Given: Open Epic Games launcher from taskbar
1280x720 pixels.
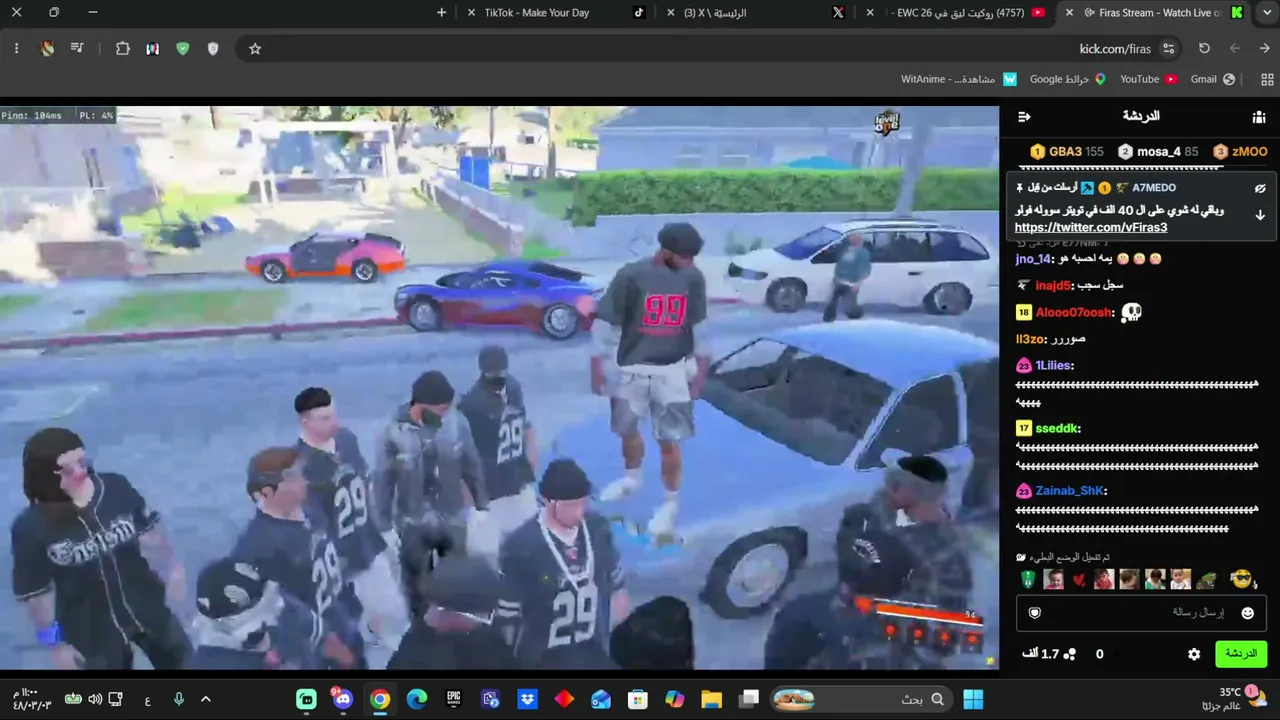Looking at the screenshot, I should tap(454, 699).
